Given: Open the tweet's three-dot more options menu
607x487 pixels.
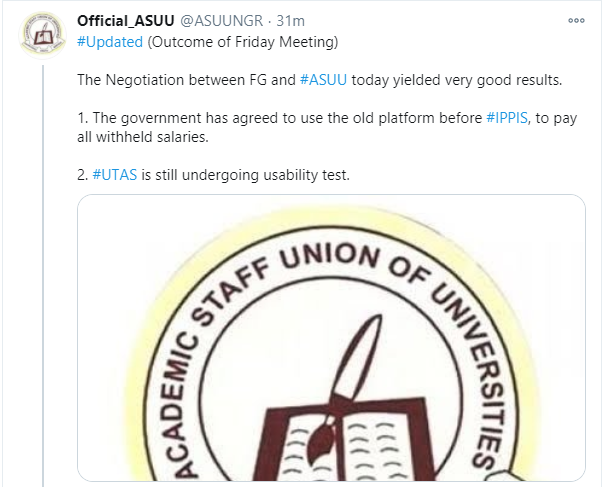Looking at the screenshot, I should point(576,21).
